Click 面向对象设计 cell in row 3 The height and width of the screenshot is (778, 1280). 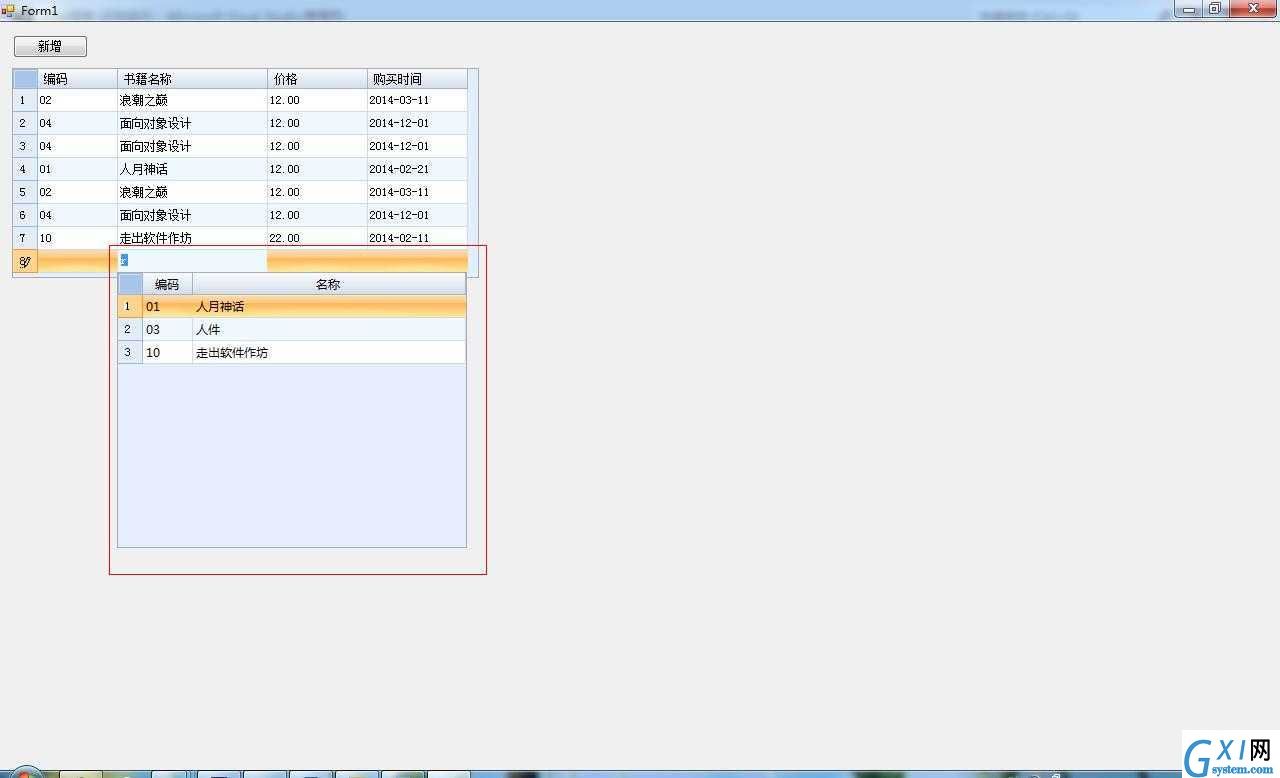click(192, 146)
